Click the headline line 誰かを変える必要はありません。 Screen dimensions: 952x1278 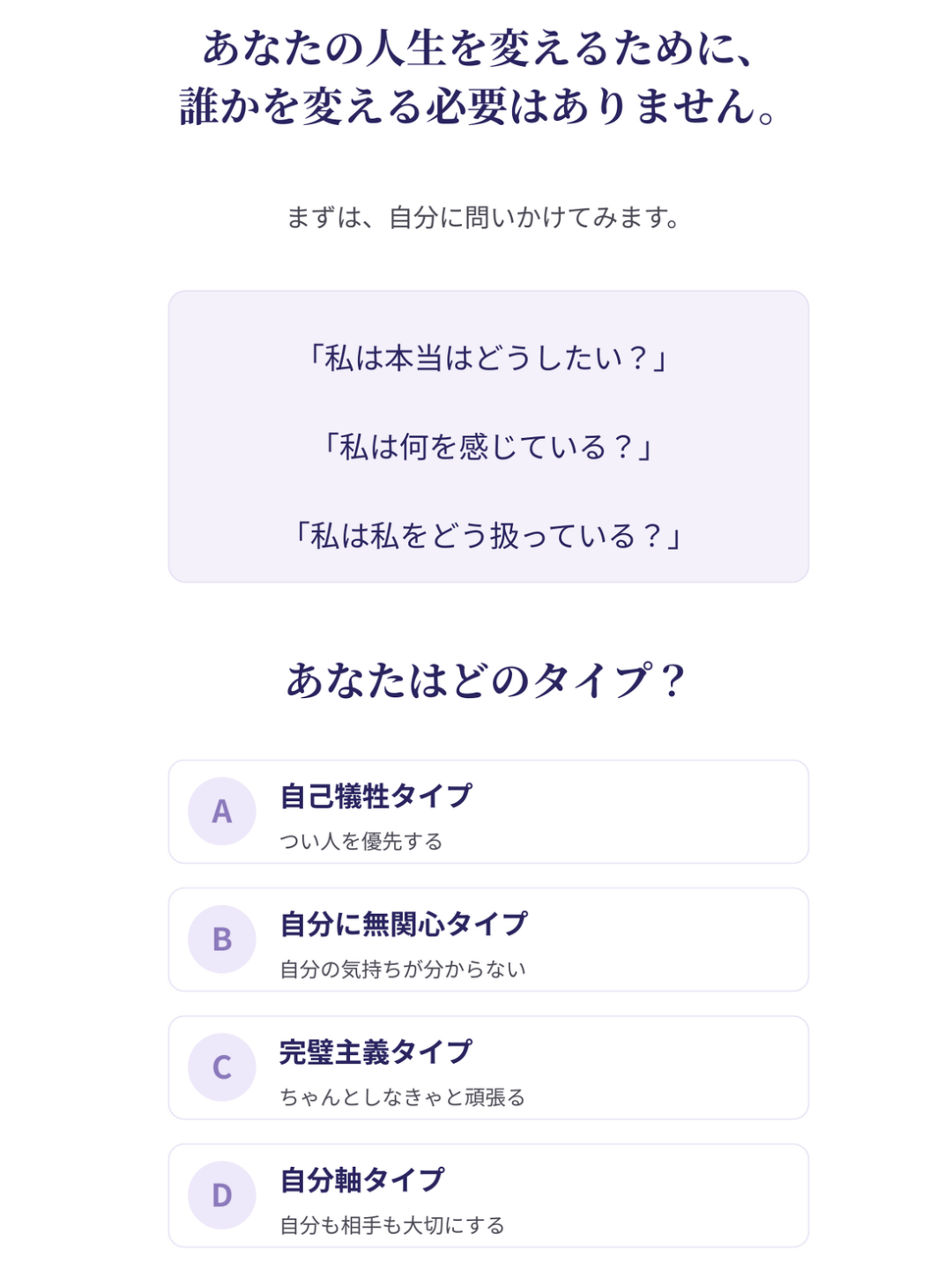pos(479,107)
